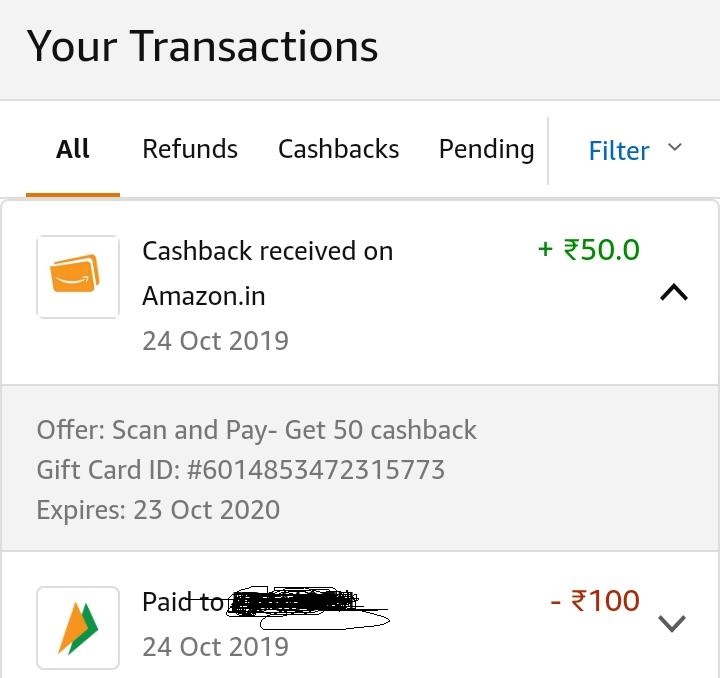Image resolution: width=720 pixels, height=678 pixels.
Task: Show the Pending transactions tab
Action: click(486, 150)
